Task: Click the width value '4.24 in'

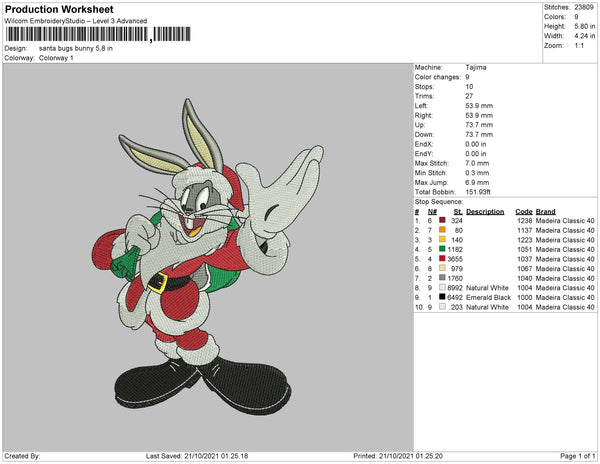Action: coord(585,36)
